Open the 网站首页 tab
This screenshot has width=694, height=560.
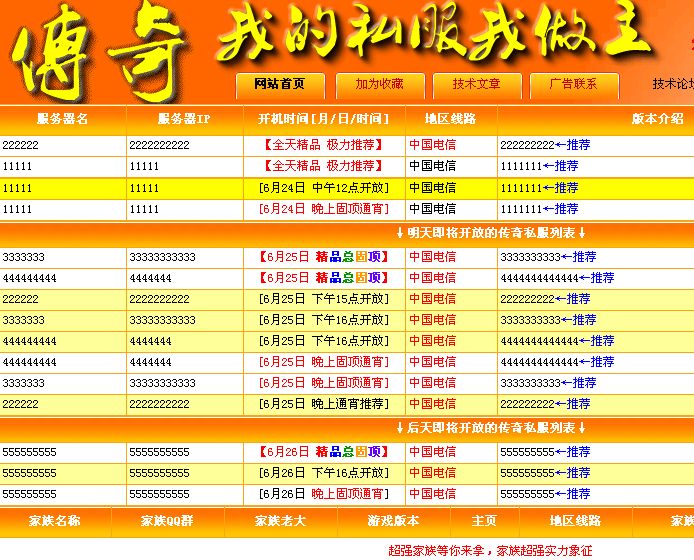pos(280,85)
